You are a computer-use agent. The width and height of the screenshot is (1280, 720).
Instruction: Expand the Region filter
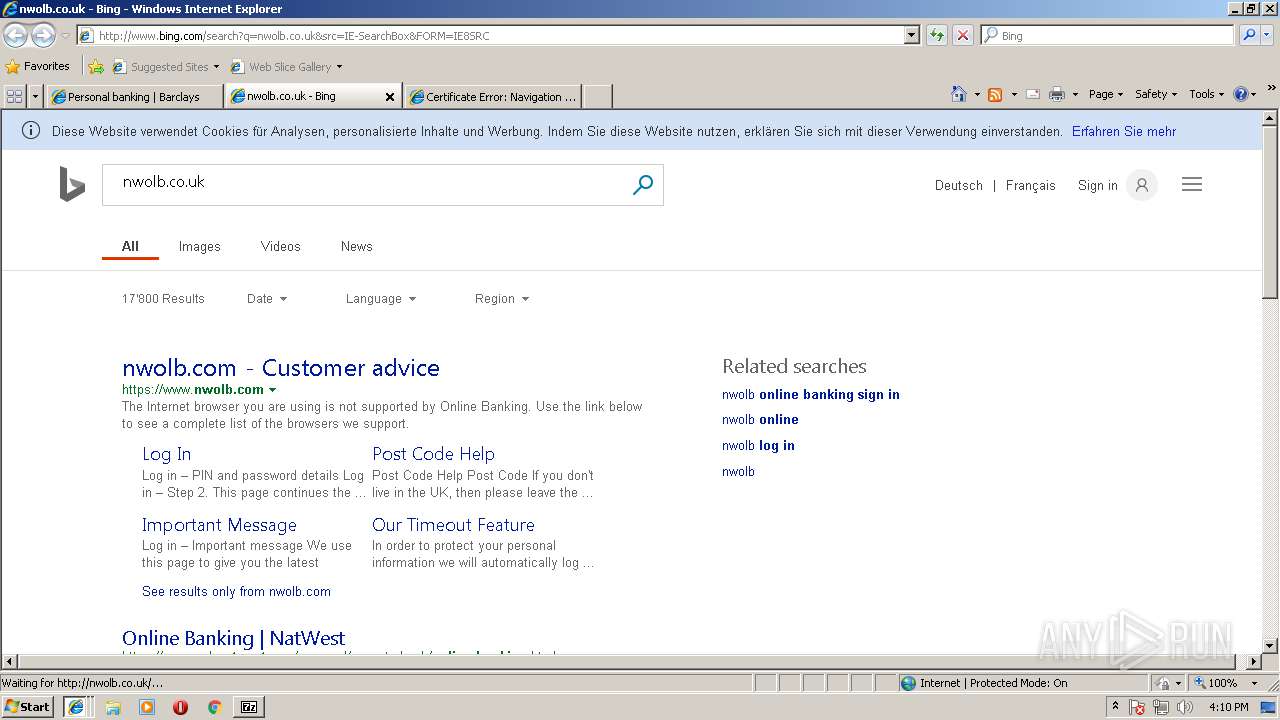[x=502, y=299]
